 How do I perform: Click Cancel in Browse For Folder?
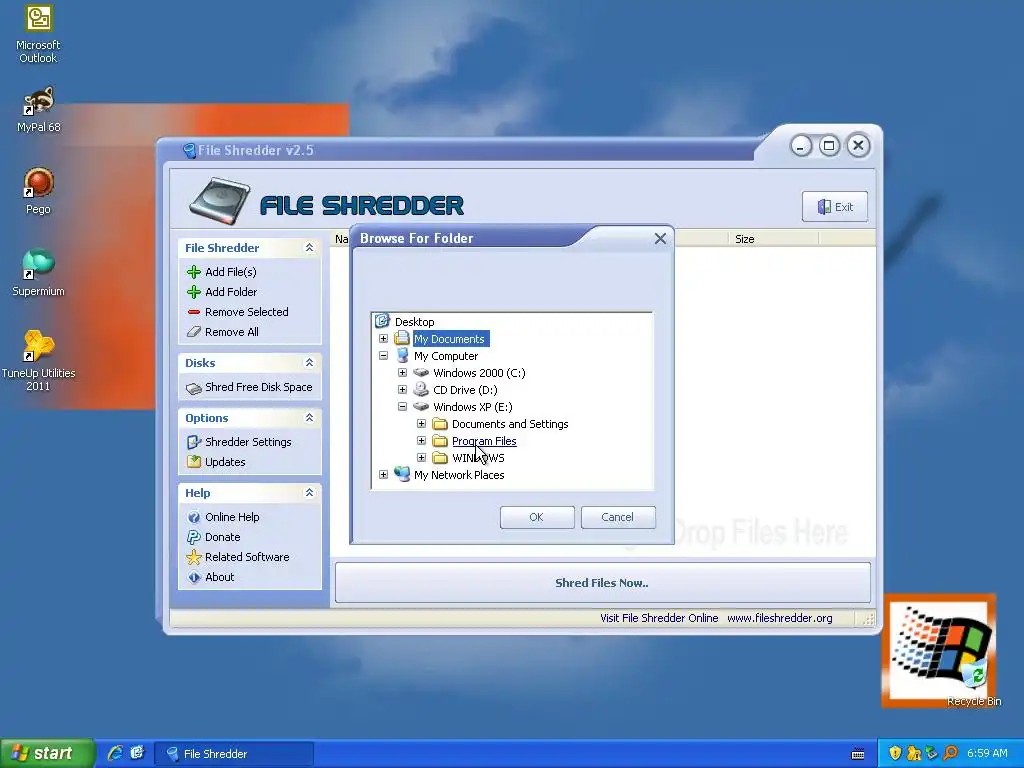(618, 517)
